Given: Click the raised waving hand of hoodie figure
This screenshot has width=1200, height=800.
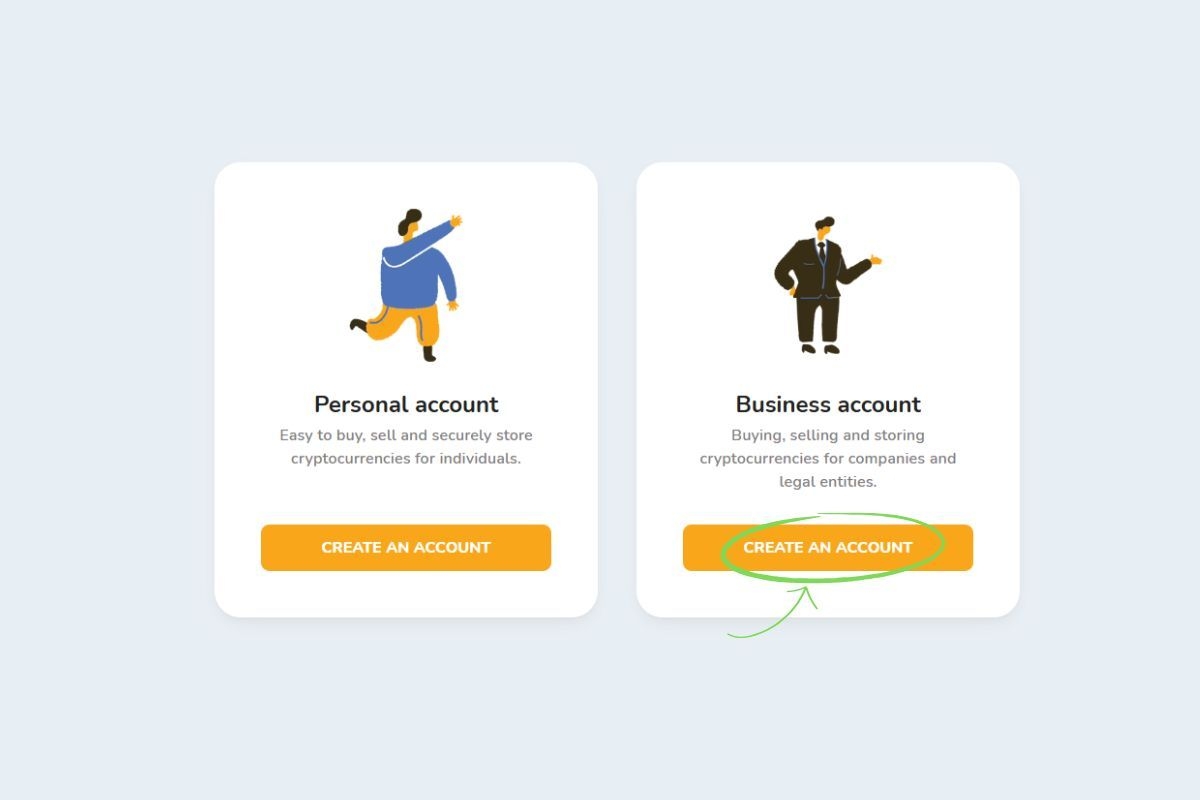Looking at the screenshot, I should click(456, 220).
